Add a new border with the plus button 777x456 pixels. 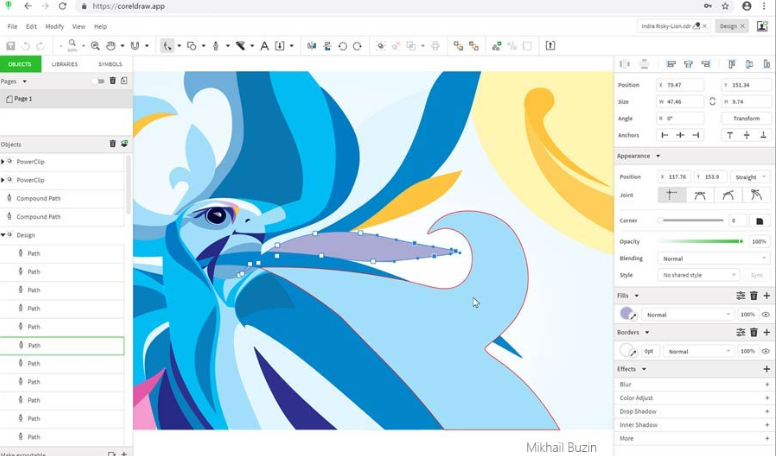coord(767,333)
